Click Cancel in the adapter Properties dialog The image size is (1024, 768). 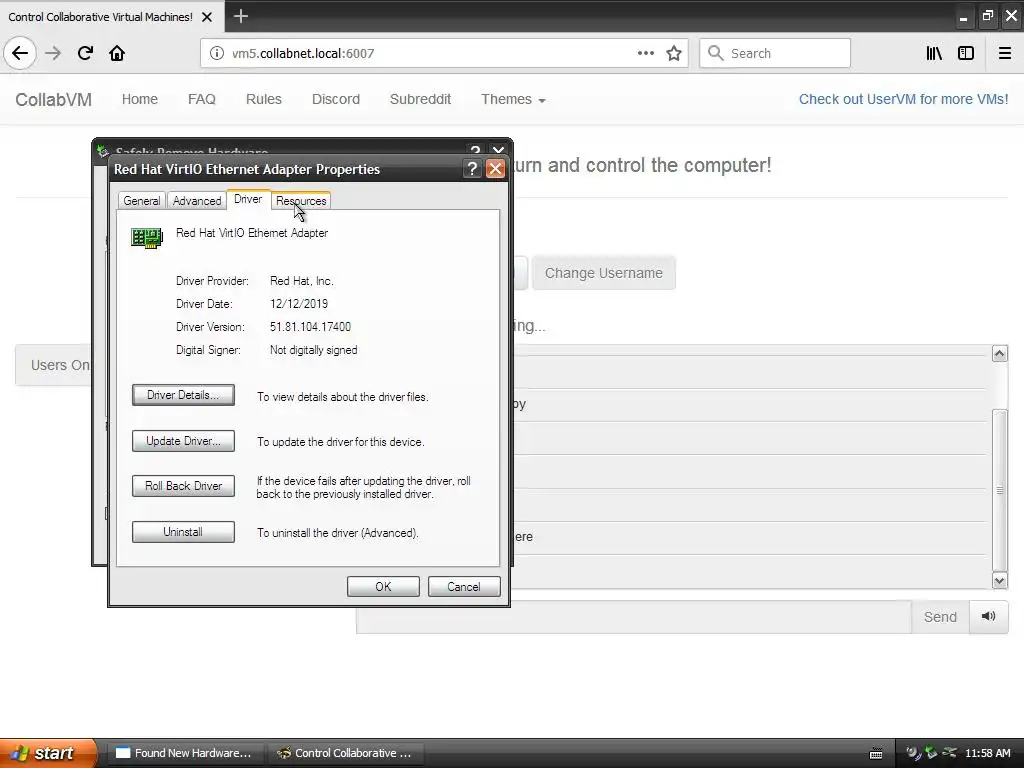pyautogui.click(x=464, y=586)
